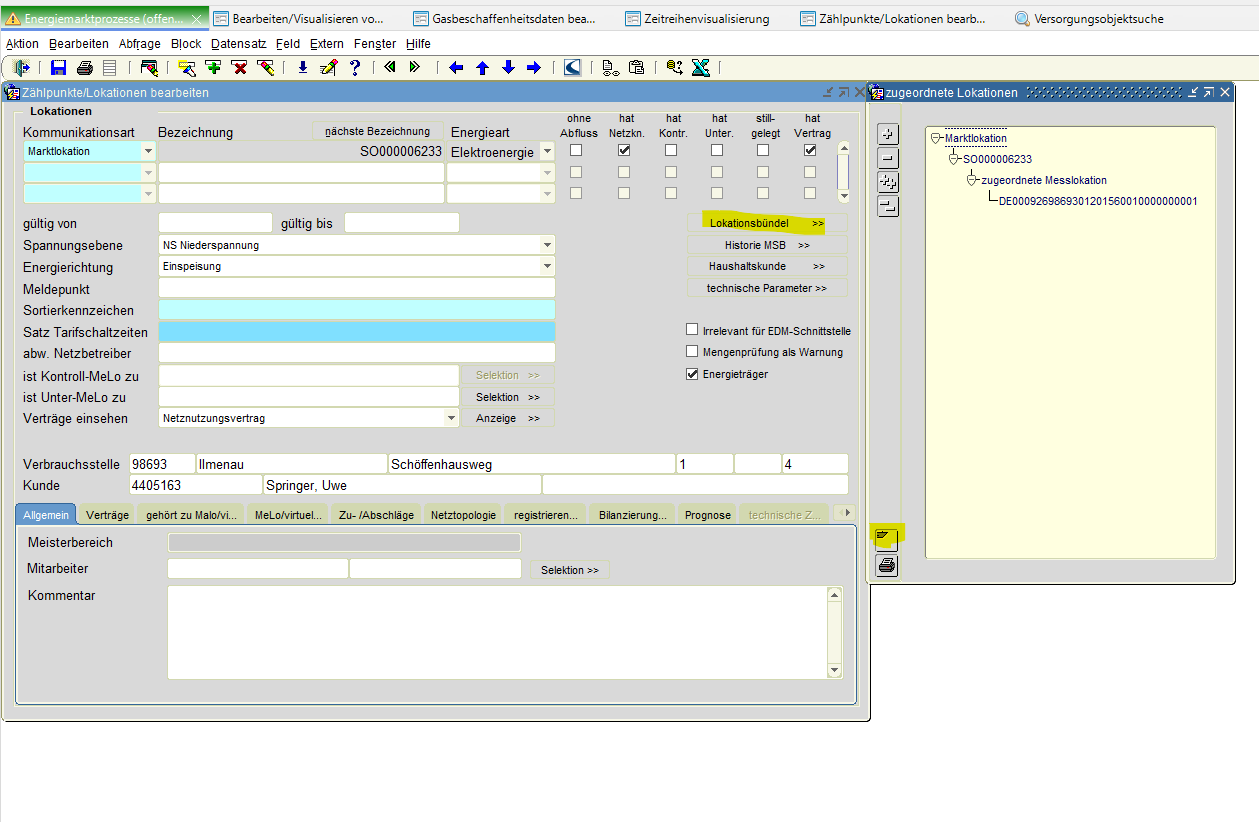Collapse the zugeordnete Messlokation tree node
The image size is (1259, 822).
(971, 180)
